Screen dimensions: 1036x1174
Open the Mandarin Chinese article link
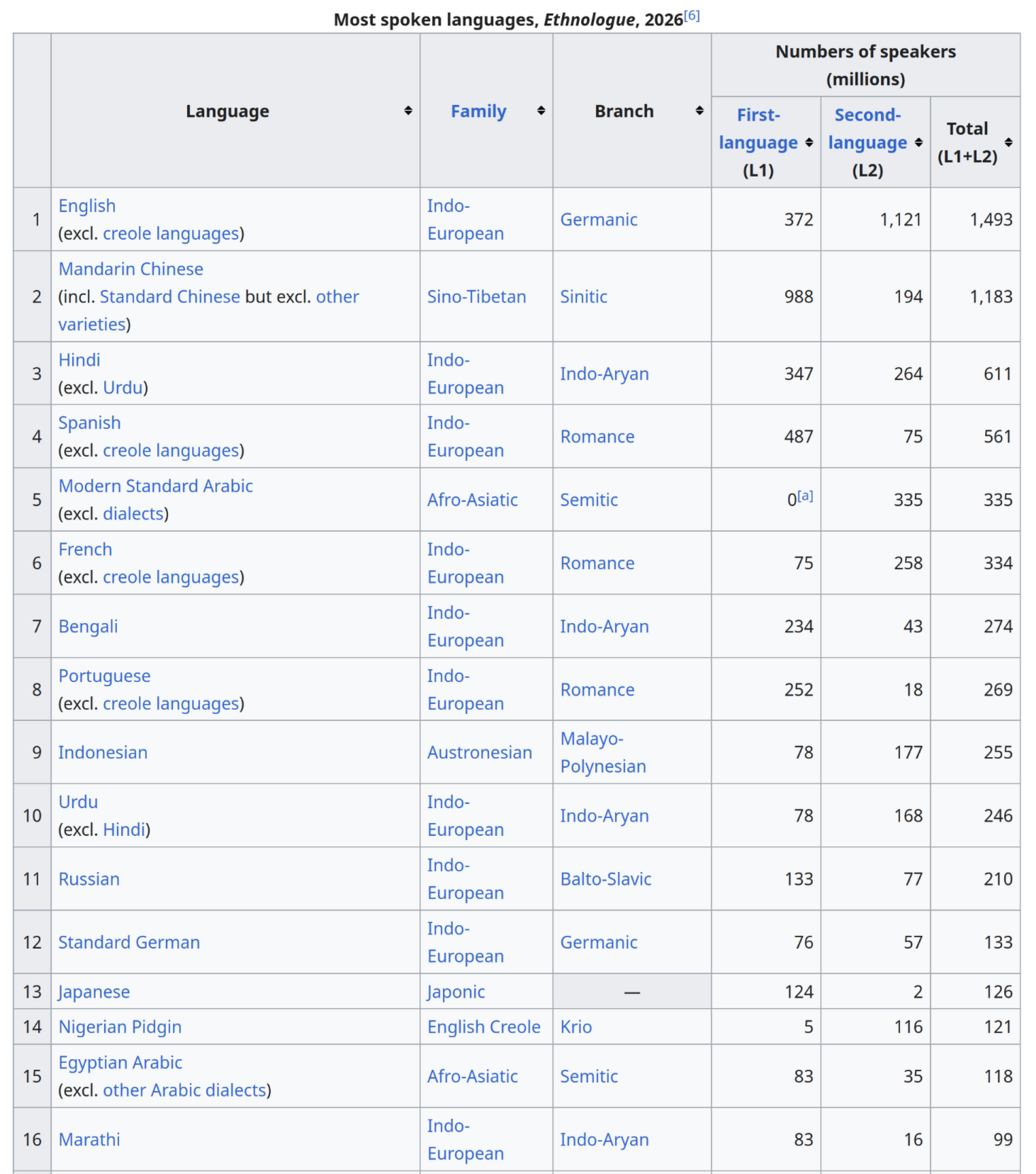[x=131, y=269]
